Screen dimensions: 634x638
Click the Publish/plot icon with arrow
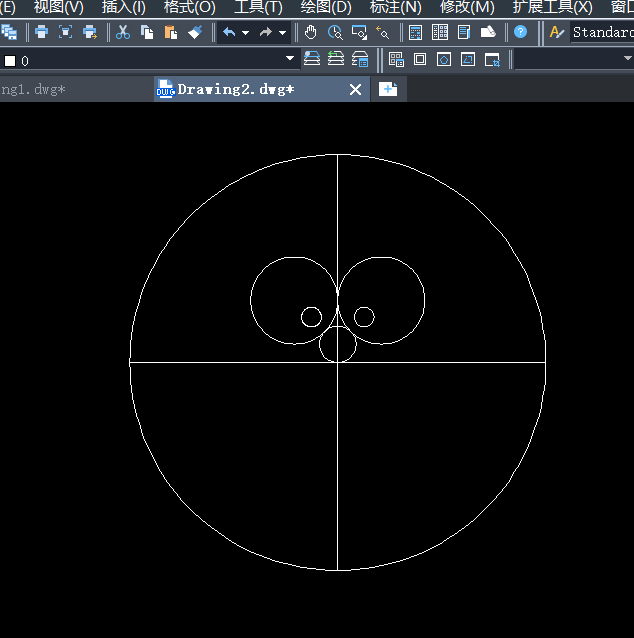click(x=90, y=32)
